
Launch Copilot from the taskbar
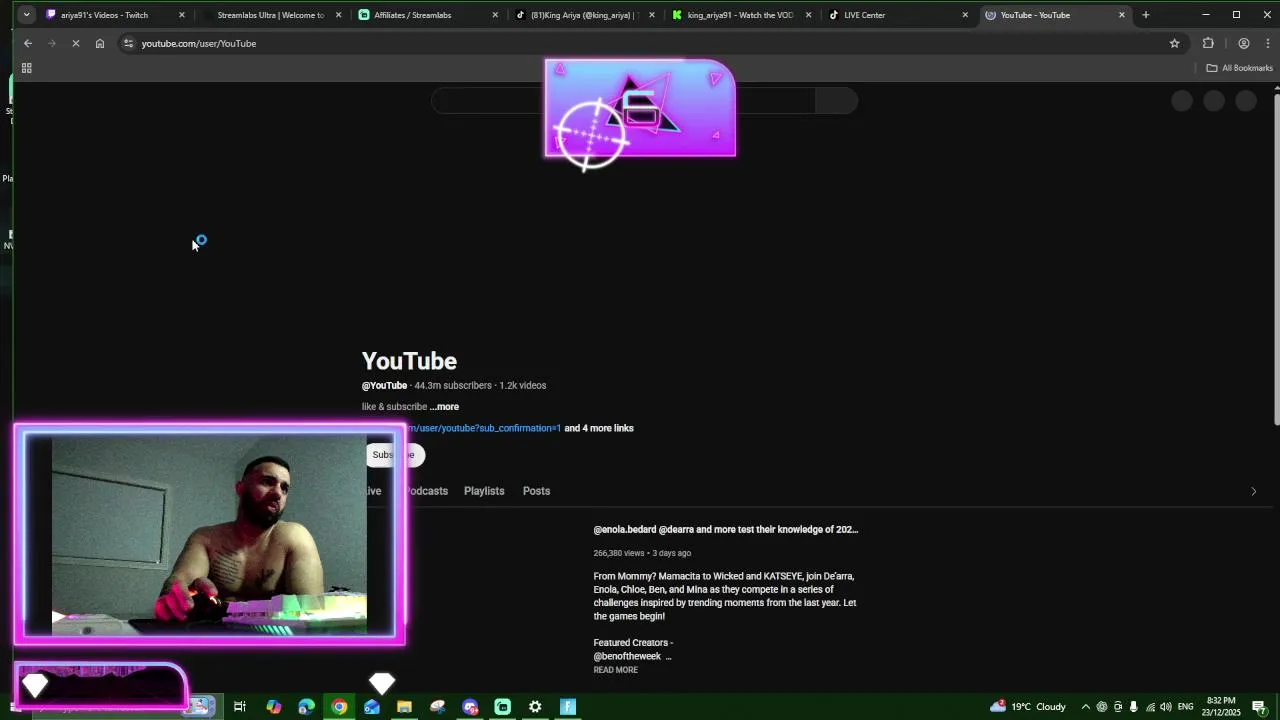coord(273,707)
